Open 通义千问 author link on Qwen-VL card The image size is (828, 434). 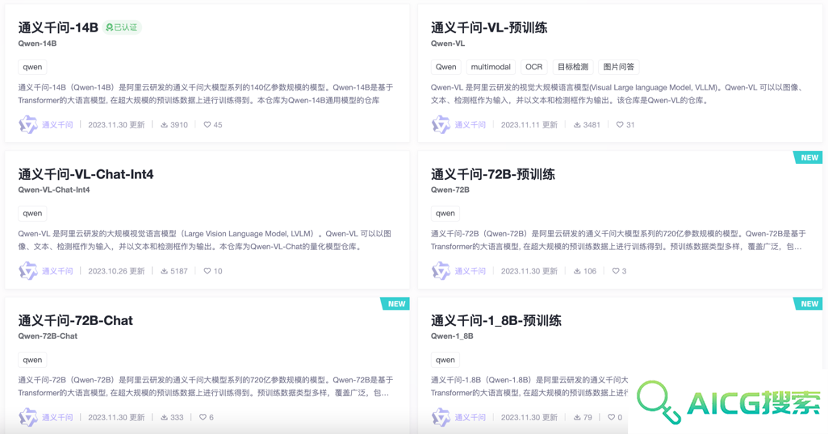coord(471,125)
